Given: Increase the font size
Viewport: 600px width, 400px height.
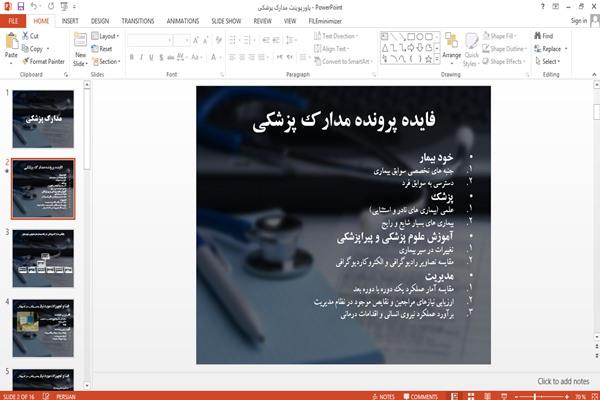Looking at the screenshot, I should (196, 40).
